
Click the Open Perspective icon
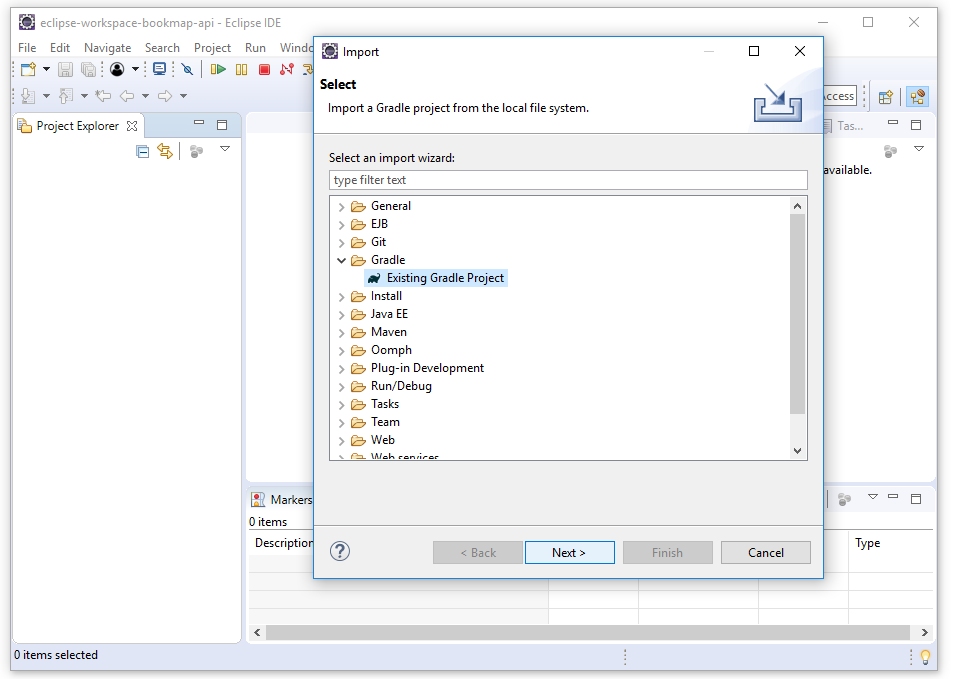point(885,97)
